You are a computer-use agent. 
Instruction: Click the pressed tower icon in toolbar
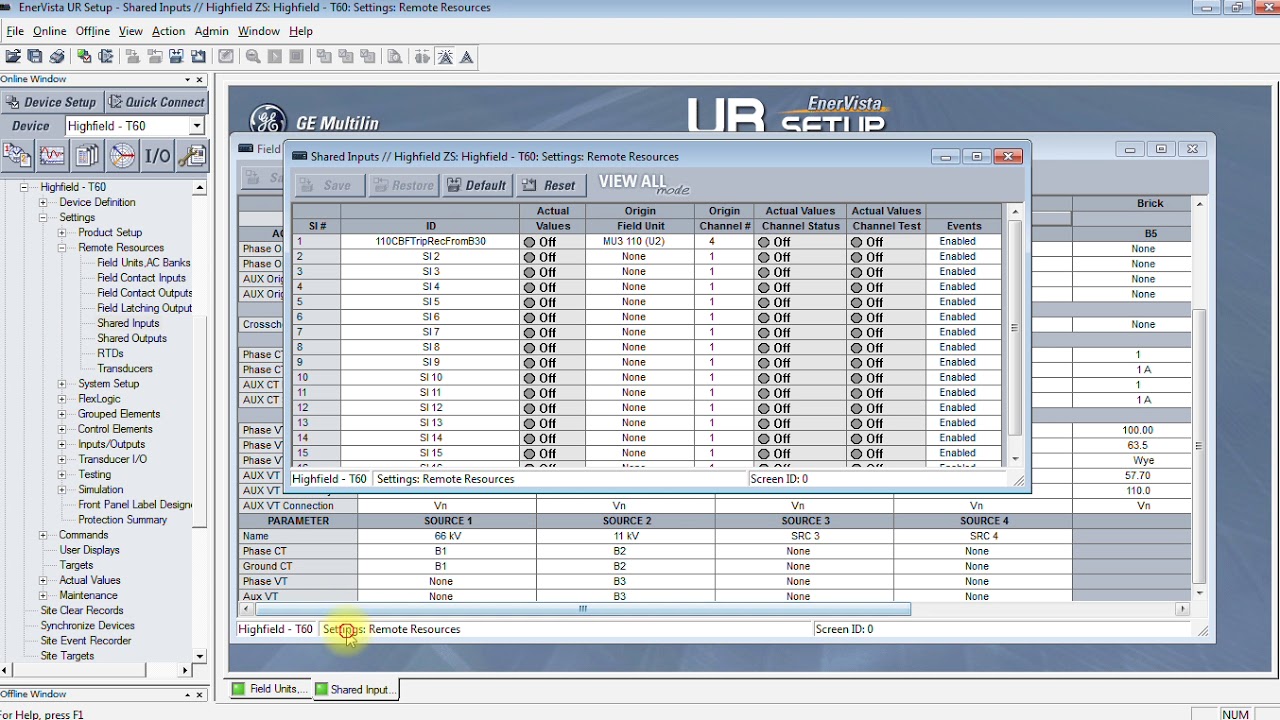click(445, 57)
